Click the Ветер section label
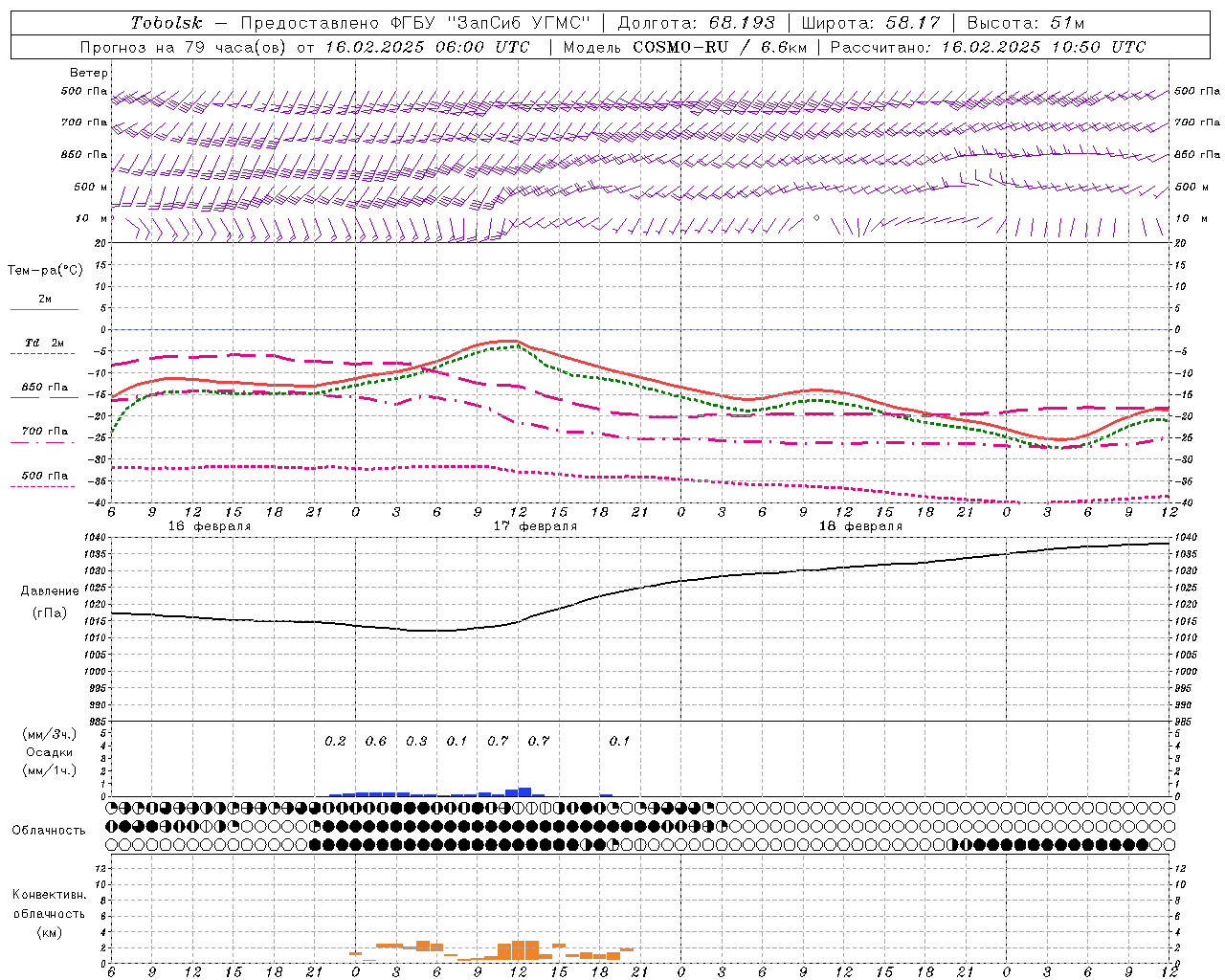The height and width of the screenshot is (980, 1225). pyautogui.click(x=89, y=73)
